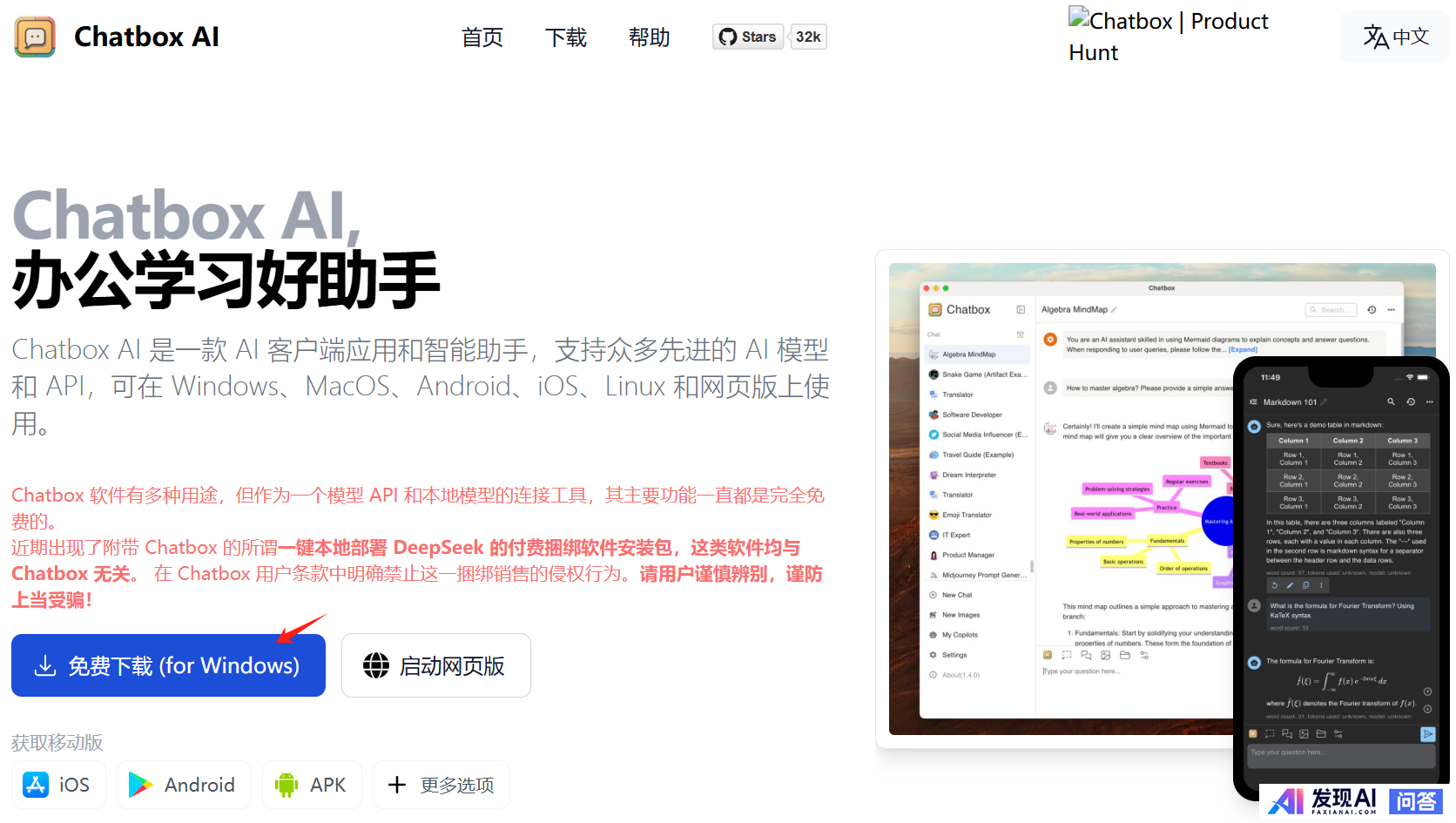
Task: Click the search icon in phone mockup header
Action: 1391,401
